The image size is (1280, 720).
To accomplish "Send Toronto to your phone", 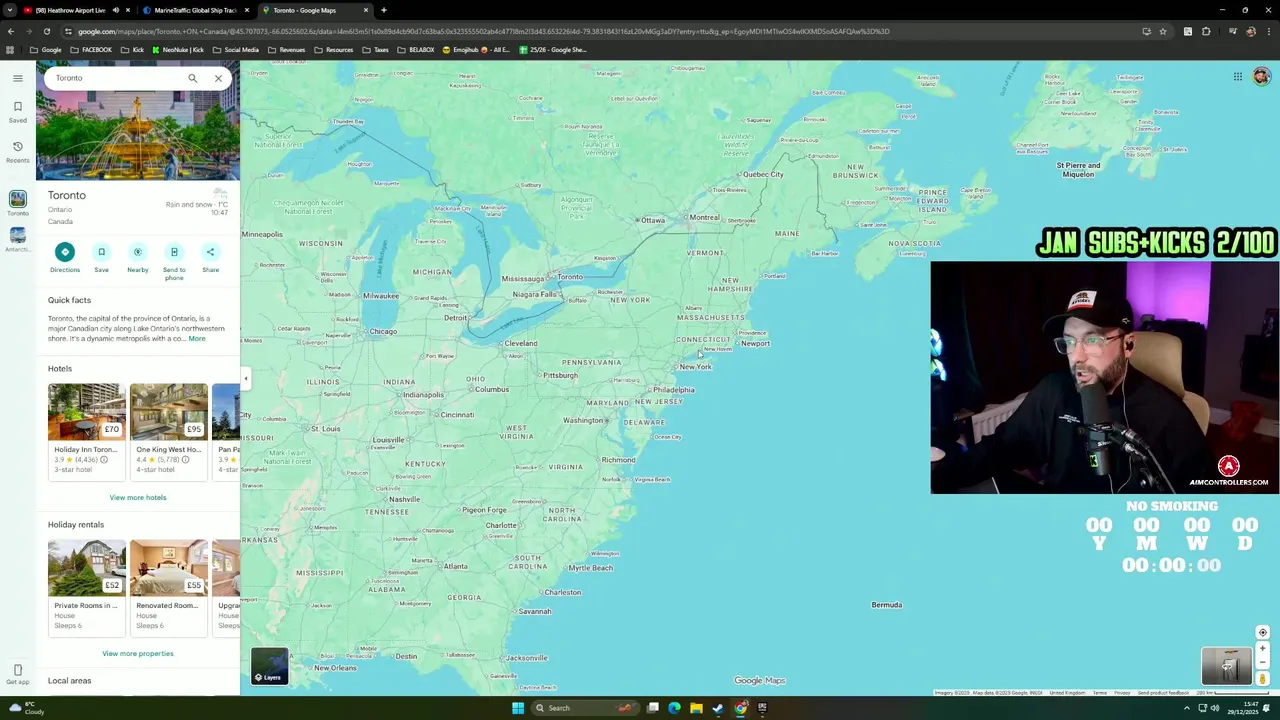I will tap(174, 261).
